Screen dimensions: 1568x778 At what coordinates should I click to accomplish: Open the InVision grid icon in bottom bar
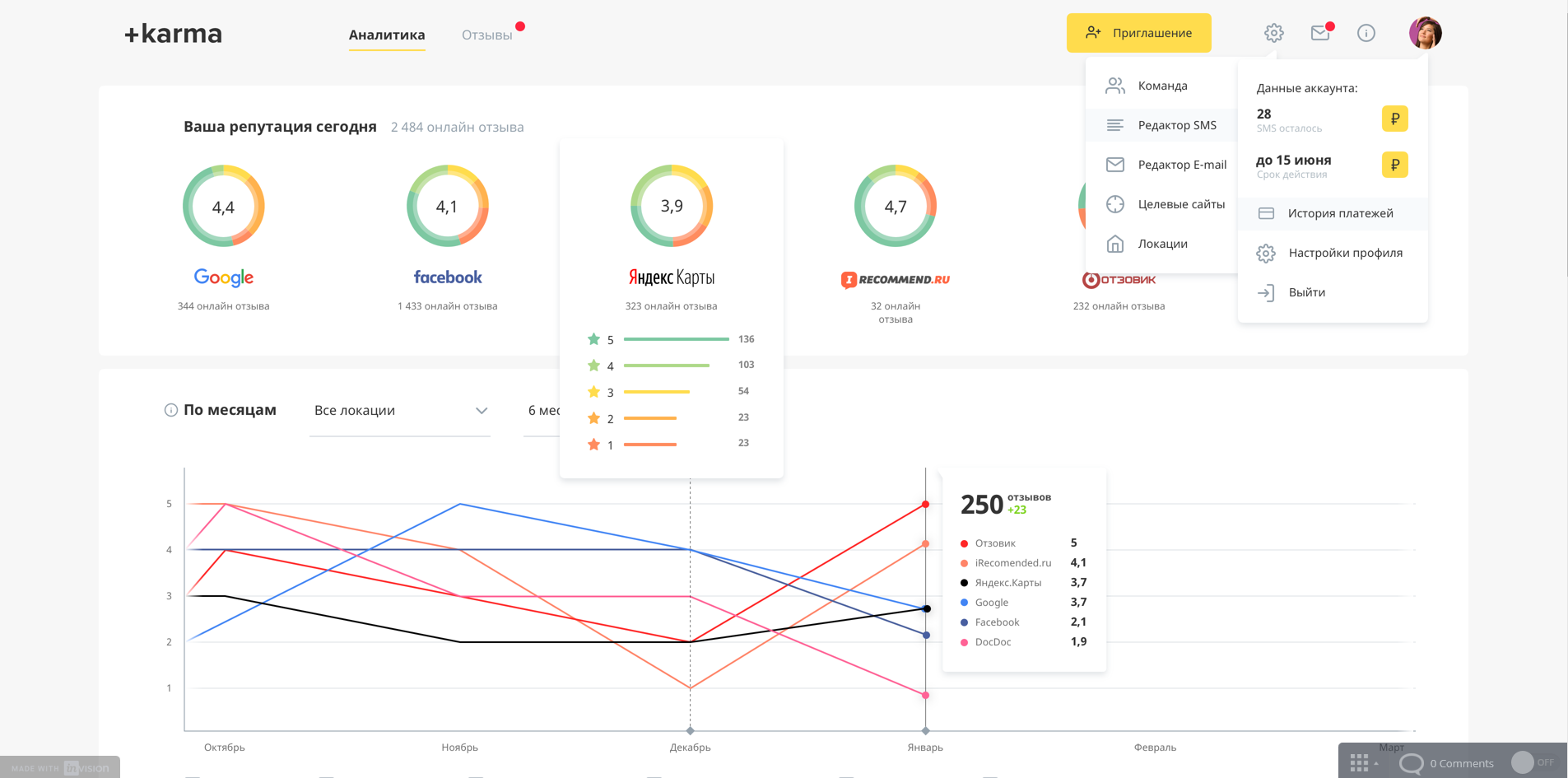point(1360,763)
